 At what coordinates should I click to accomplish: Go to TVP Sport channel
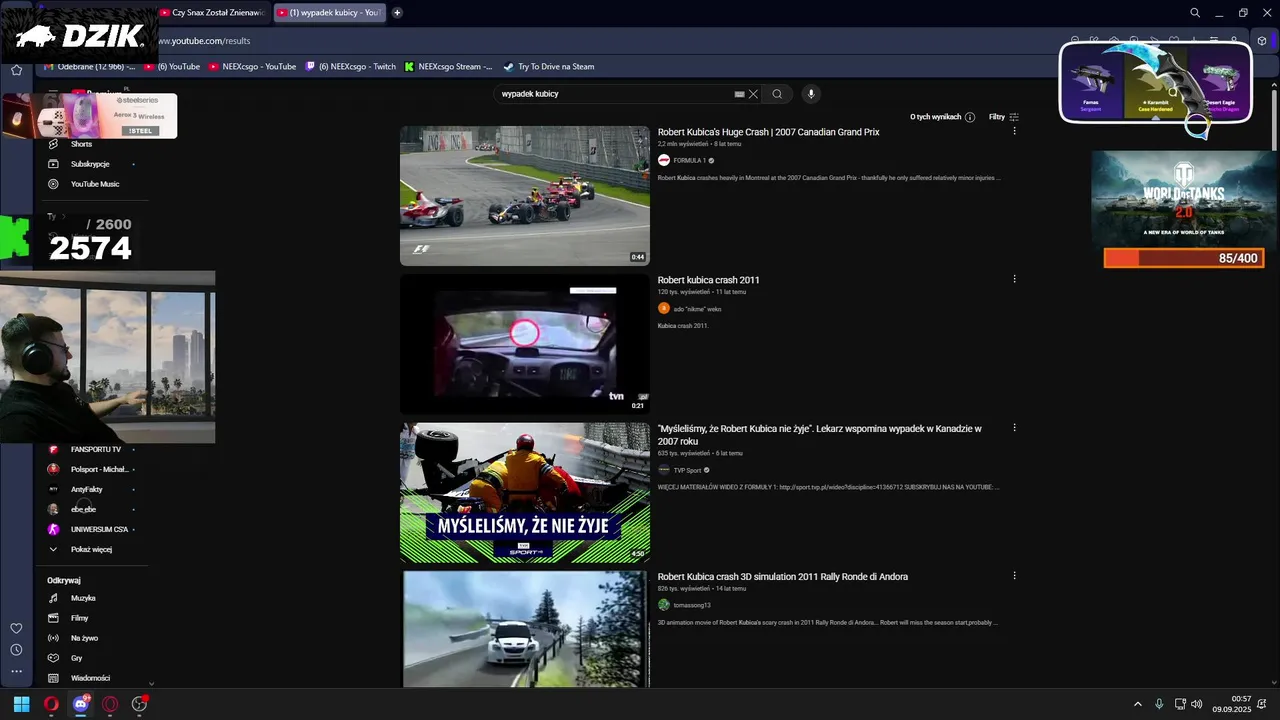(x=687, y=470)
